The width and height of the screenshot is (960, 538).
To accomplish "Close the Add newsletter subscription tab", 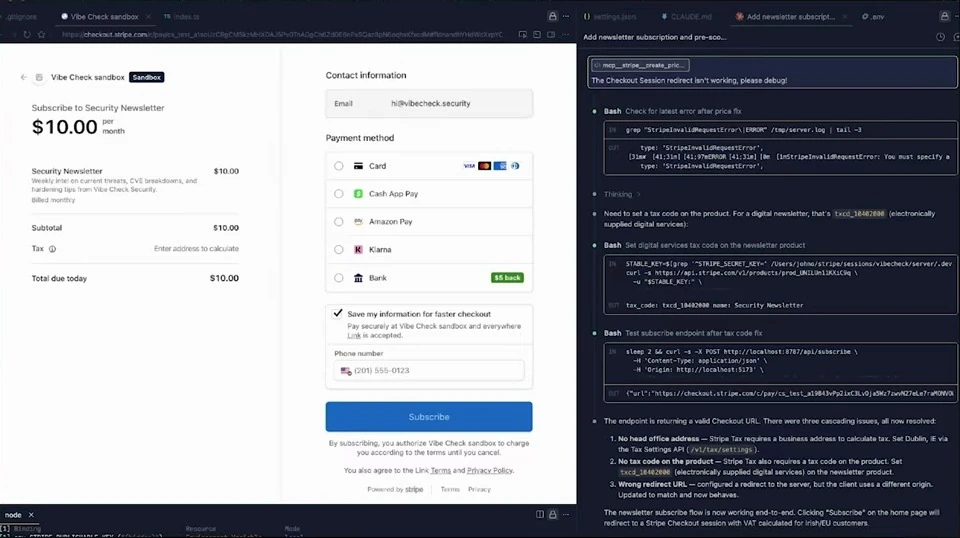I will pos(845,17).
